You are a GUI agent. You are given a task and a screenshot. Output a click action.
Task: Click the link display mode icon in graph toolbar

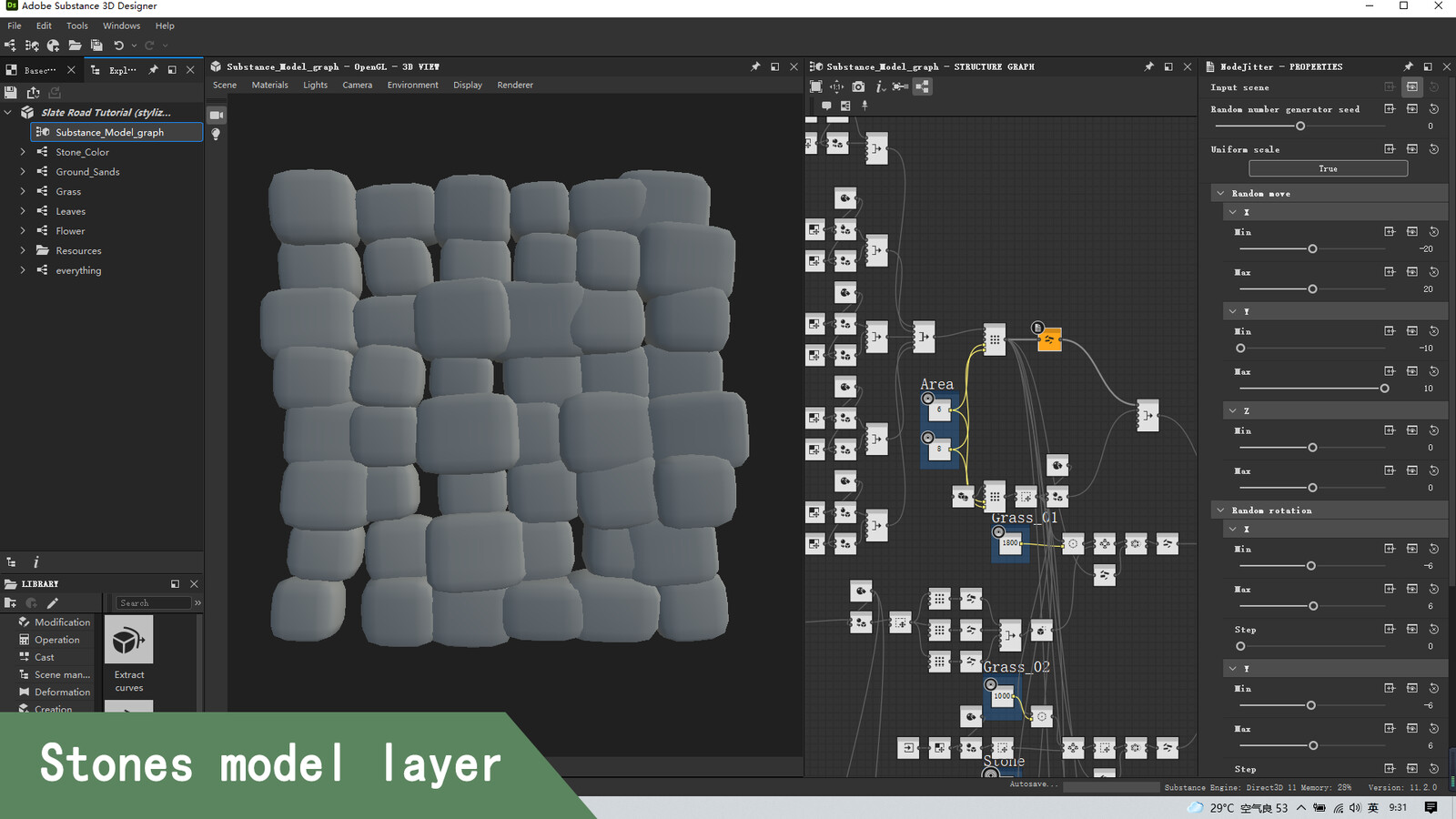click(900, 86)
